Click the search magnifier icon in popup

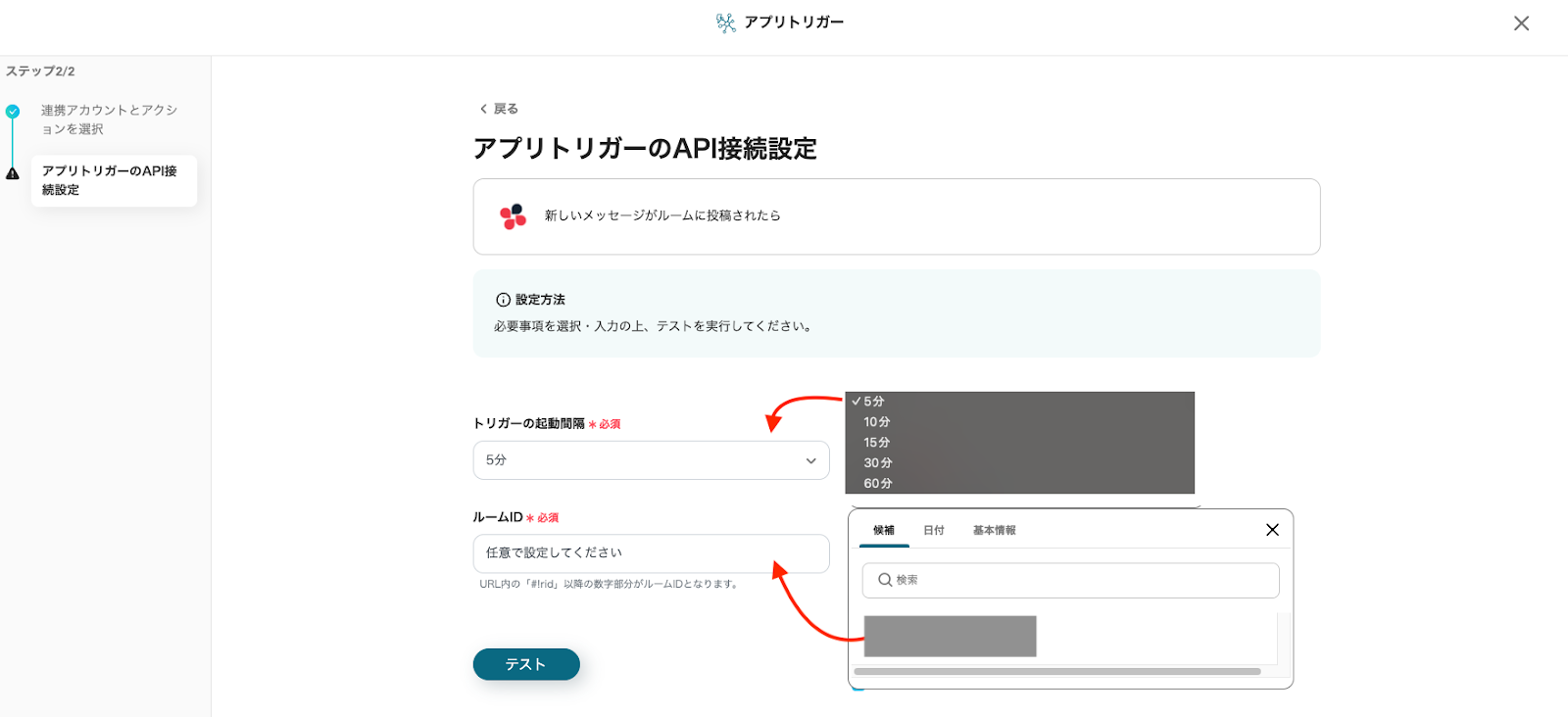[885, 580]
